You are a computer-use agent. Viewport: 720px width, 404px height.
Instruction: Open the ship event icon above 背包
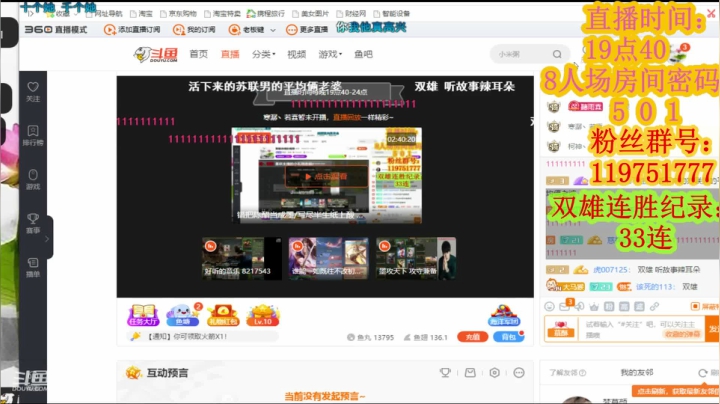coord(504,315)
